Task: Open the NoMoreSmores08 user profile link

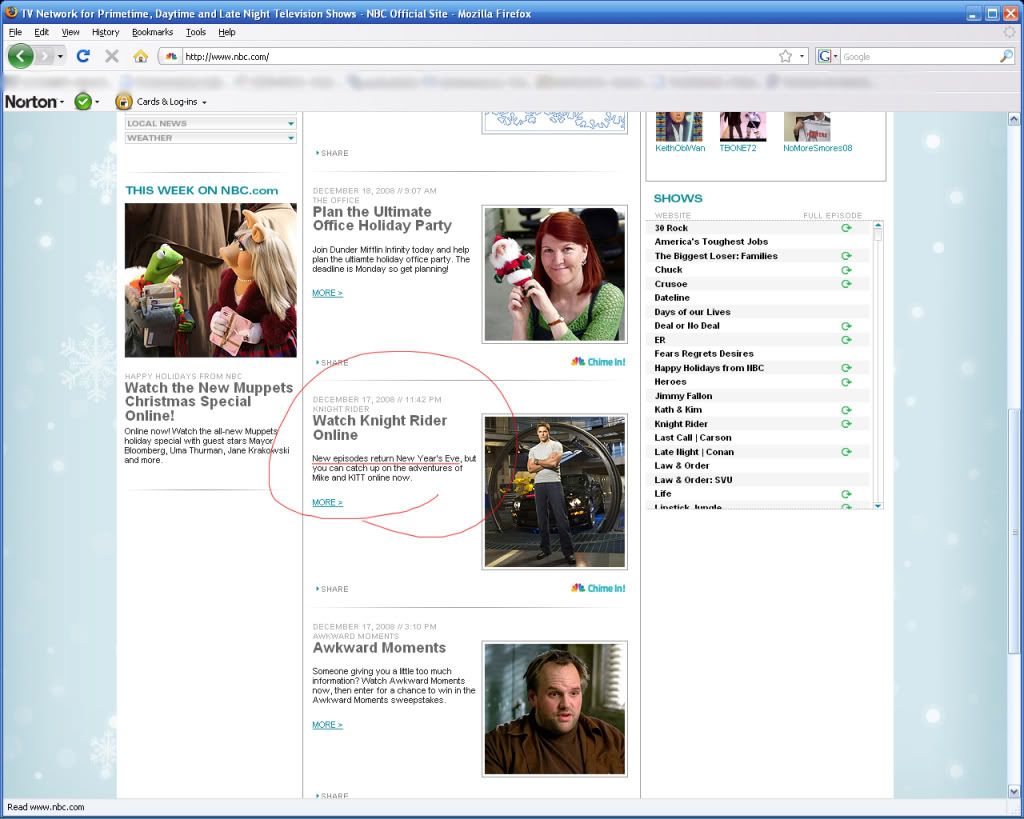Action: [x=818, y=148]
